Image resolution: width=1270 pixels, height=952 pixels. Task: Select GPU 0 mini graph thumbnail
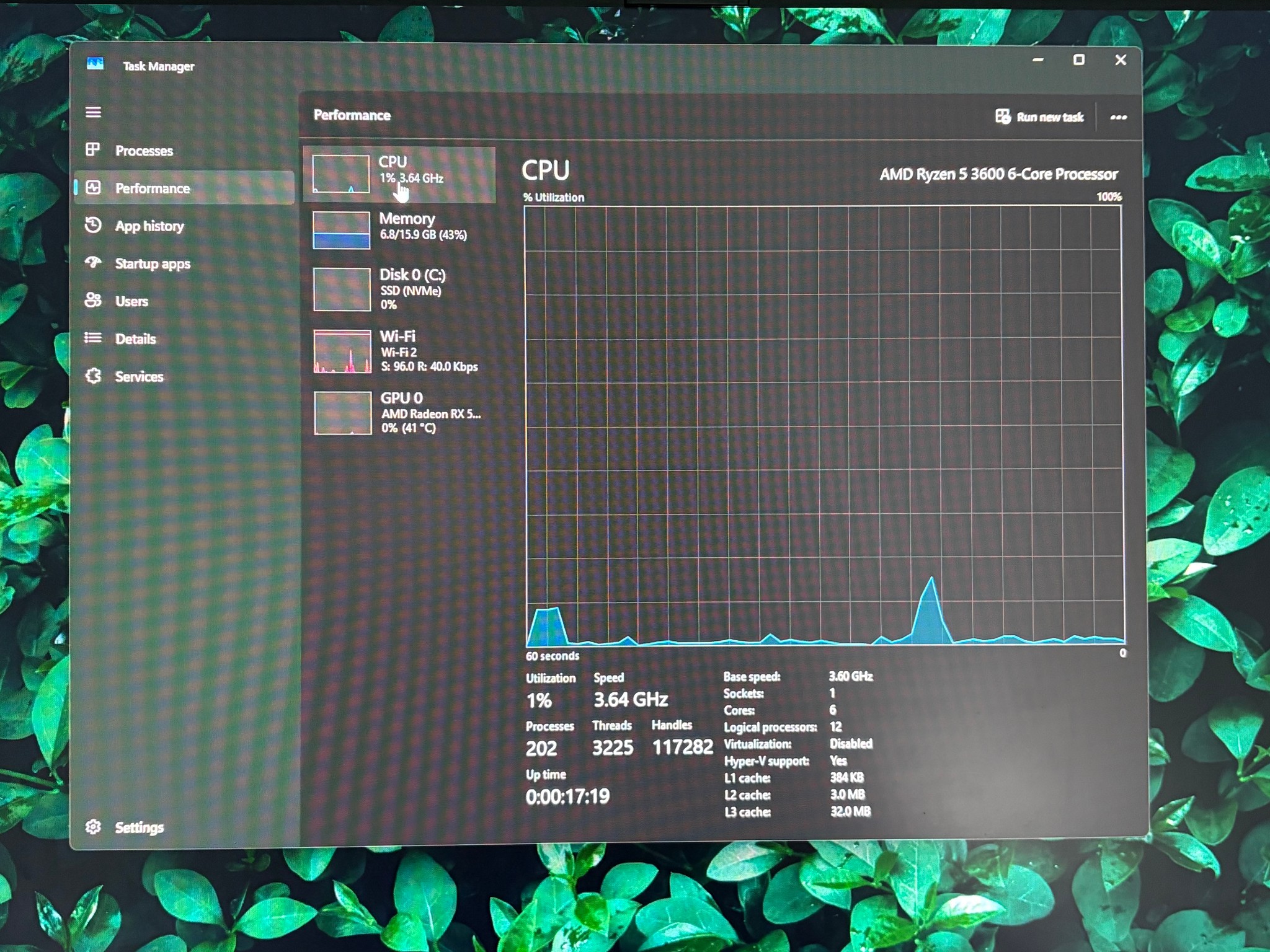pyautogui.click(x=342, y=413)
